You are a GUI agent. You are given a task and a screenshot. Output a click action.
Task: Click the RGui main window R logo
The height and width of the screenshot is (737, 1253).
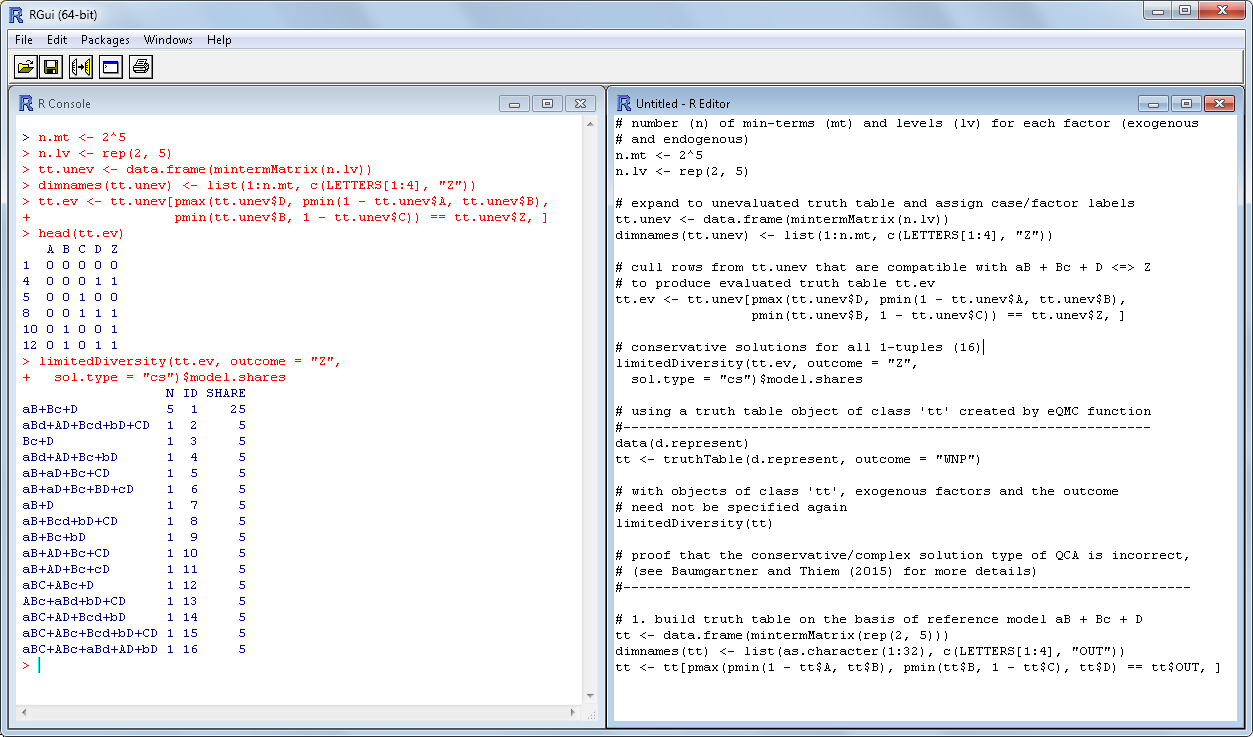coord(14,14)
